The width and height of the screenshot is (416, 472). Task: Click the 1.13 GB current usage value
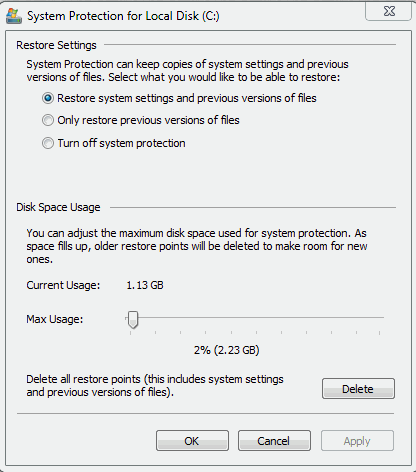point(145,285)
